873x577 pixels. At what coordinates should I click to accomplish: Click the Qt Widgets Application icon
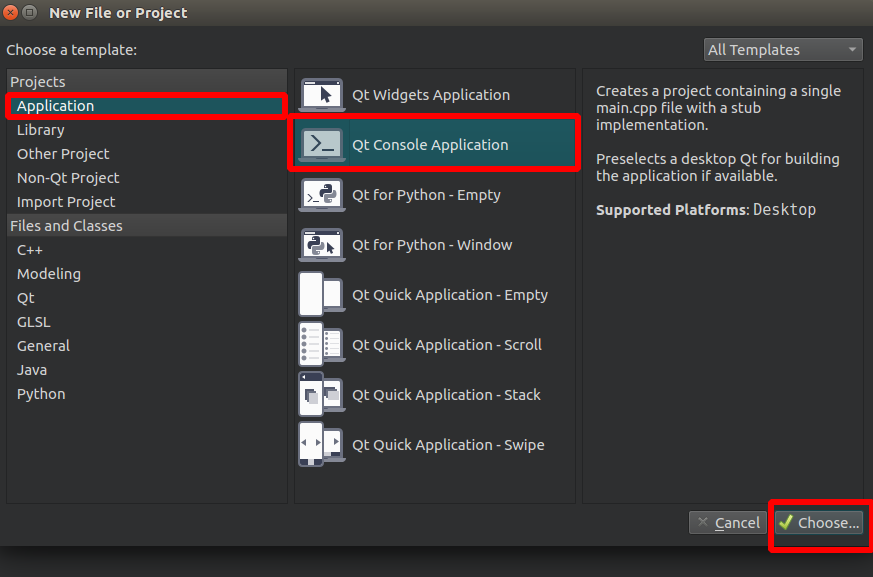[x=321, y=95]
